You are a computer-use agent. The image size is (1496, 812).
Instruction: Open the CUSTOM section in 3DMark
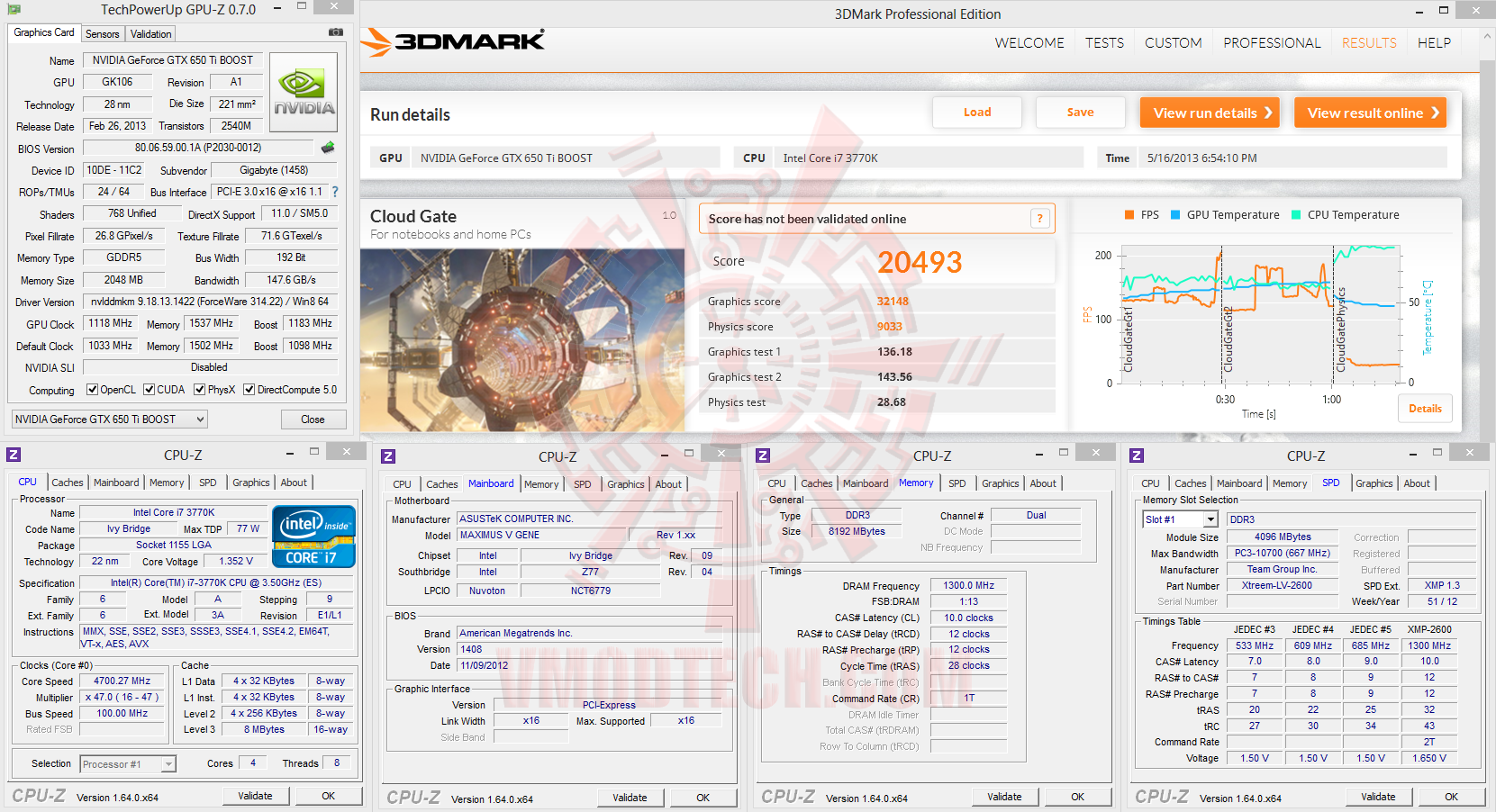coord(1174,43)
